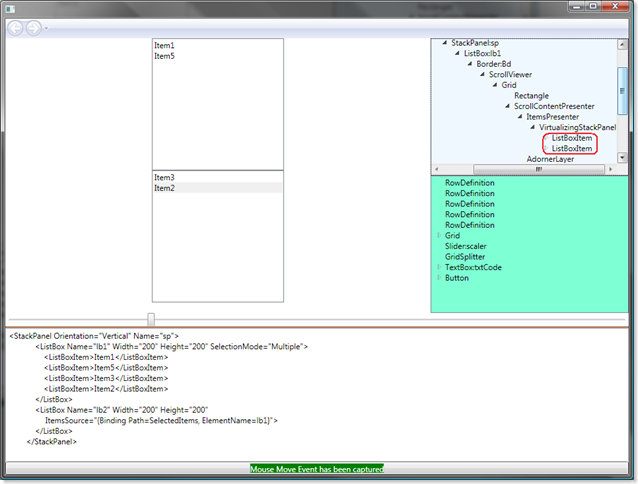Collapse the StackPanel:sp tree node

445,42
